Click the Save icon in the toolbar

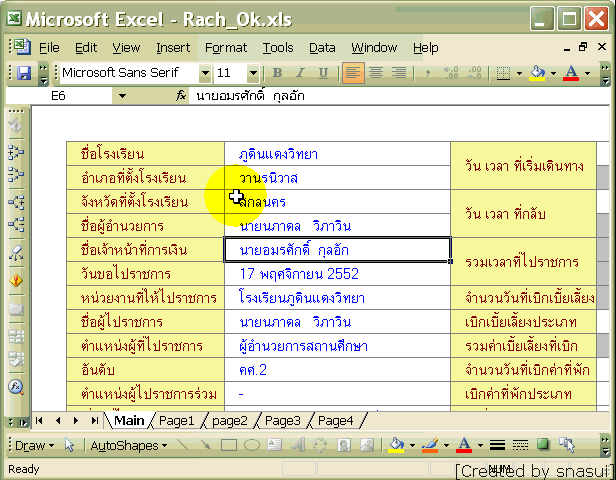click(23, 73)
